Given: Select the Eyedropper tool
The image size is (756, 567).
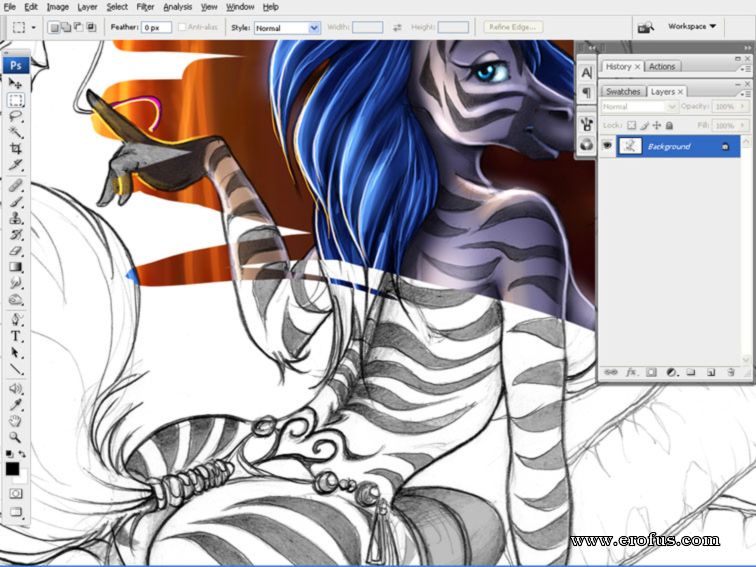Looking at the screenshot, I should (15, 405).
